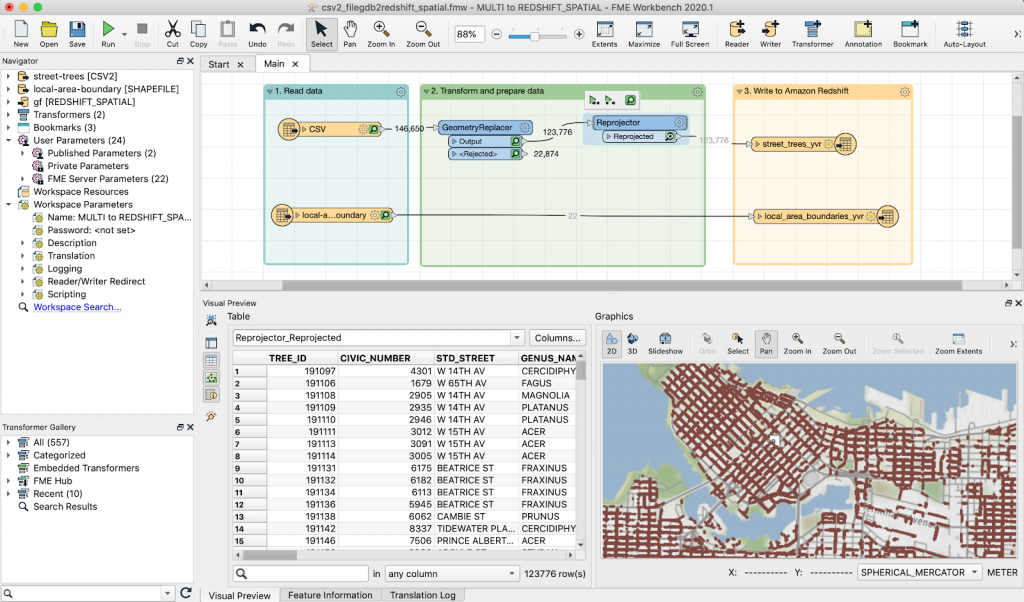Image resolution: width=1024 pixels, height=602 pixels.
Task: Expand the local-area-boundary [SHAPEFILE] node
Action: pos(8,89)
